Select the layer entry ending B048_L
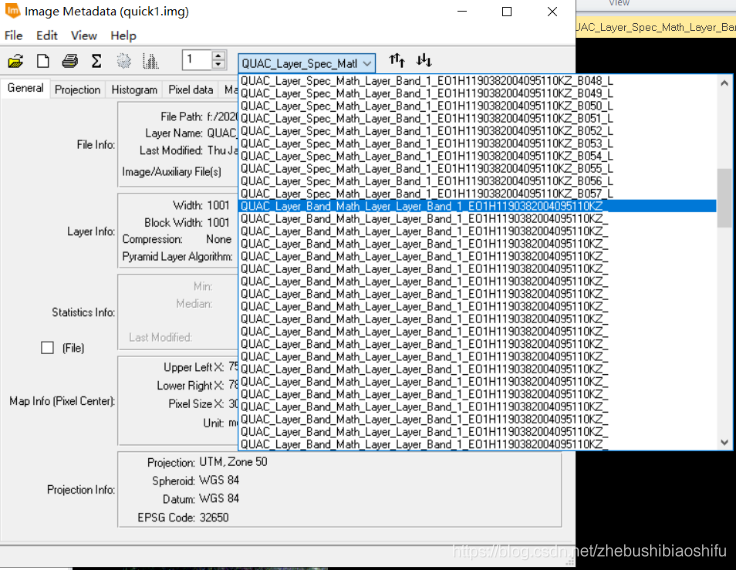Image resolution: width=736 pixels, height=570 pixels. pyautogui.click(x=427, y=81)
